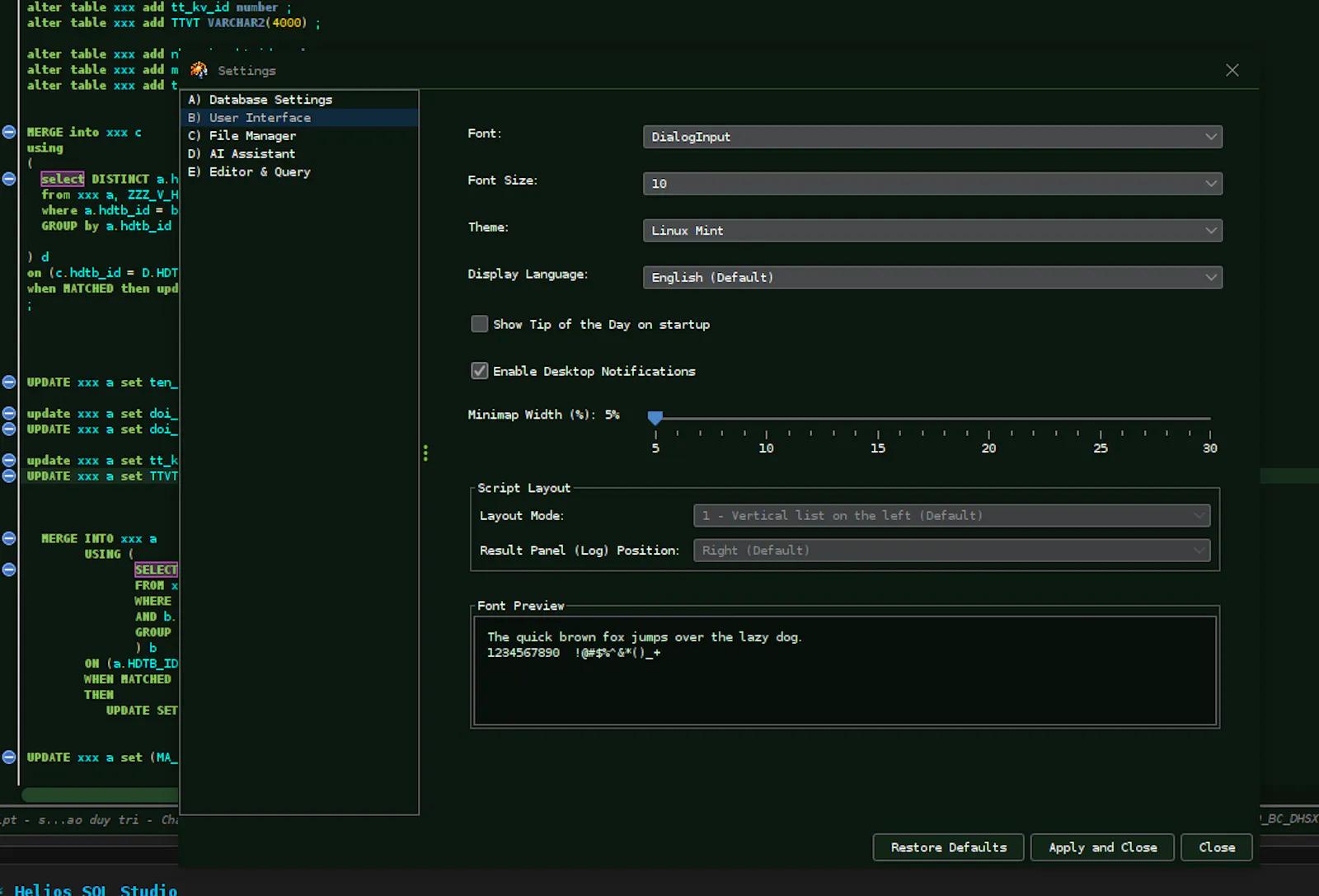This screenshot has height=896, width=1319.
Task: Click the editor's horizontal scrollbar thumb
Action: coord(101,795)
